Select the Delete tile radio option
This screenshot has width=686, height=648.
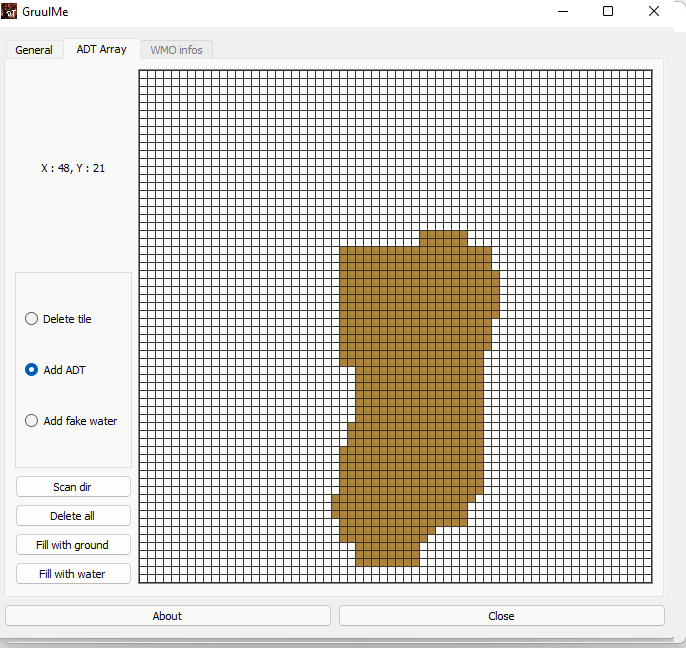pyautogui.click(x=32, y=319)
